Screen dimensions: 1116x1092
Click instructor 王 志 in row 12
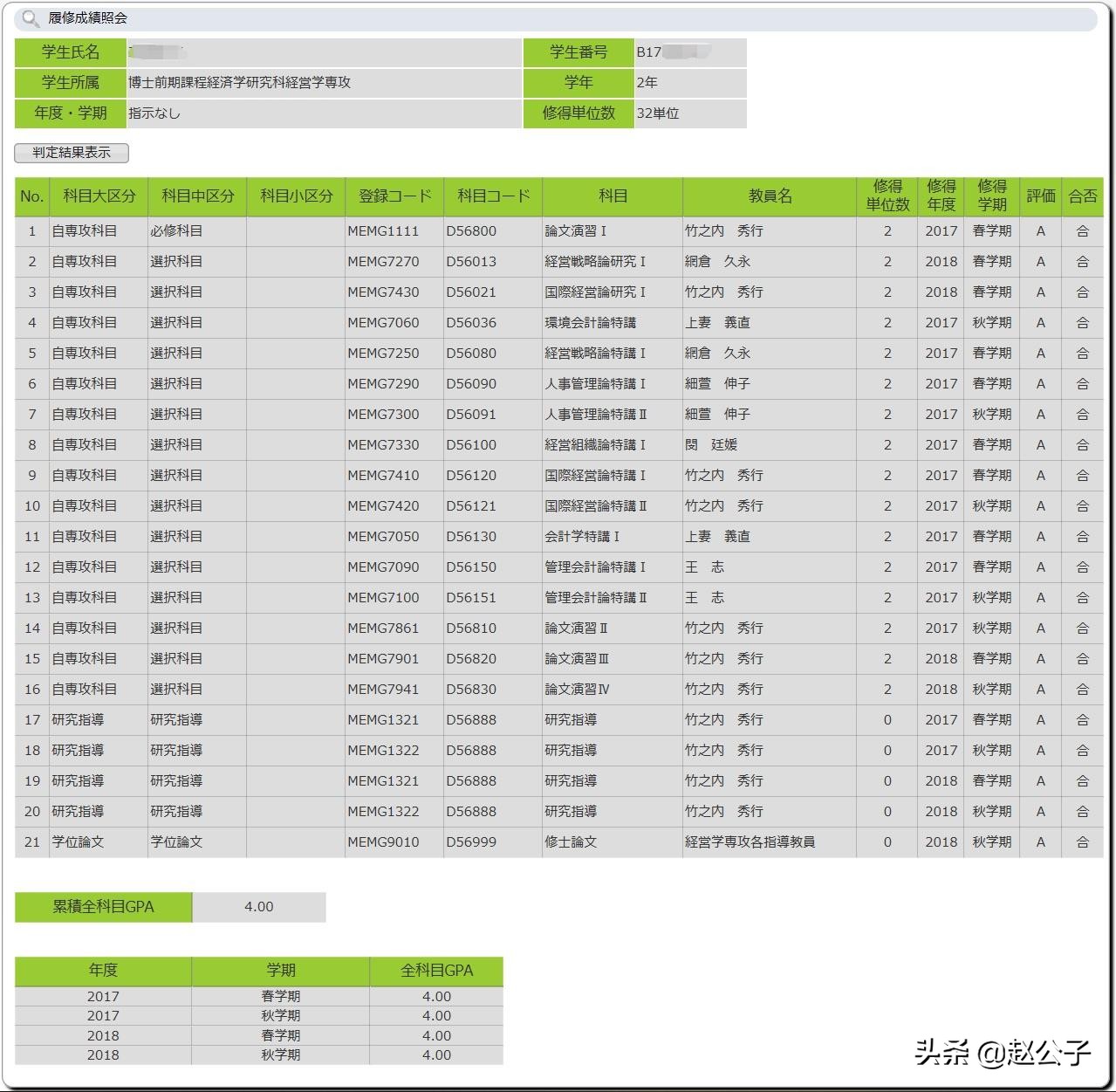(x=705, y=567)
